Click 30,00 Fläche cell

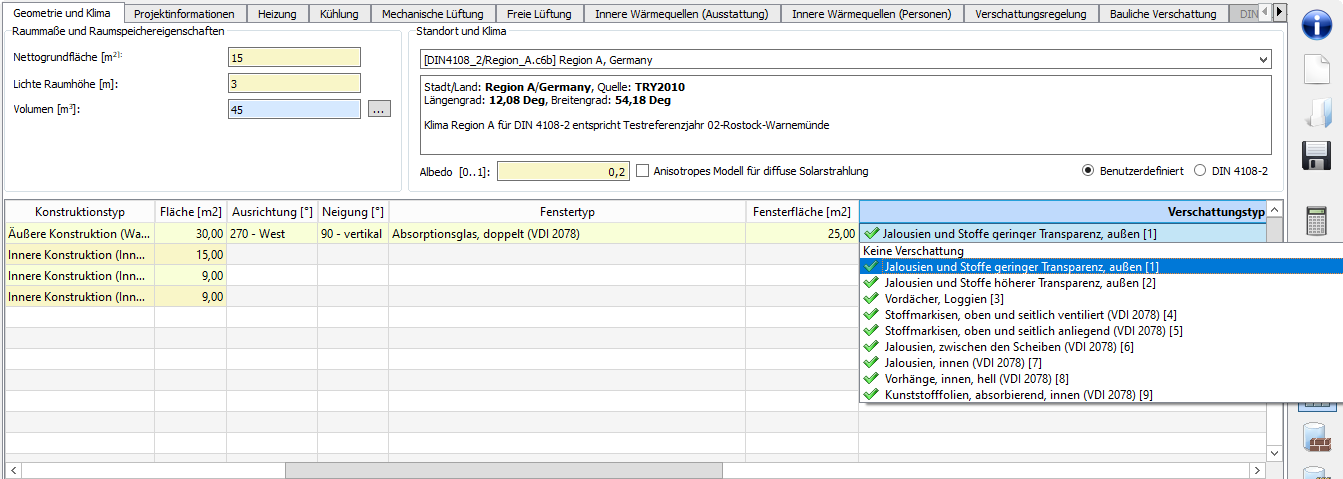[x=190, y=233]
